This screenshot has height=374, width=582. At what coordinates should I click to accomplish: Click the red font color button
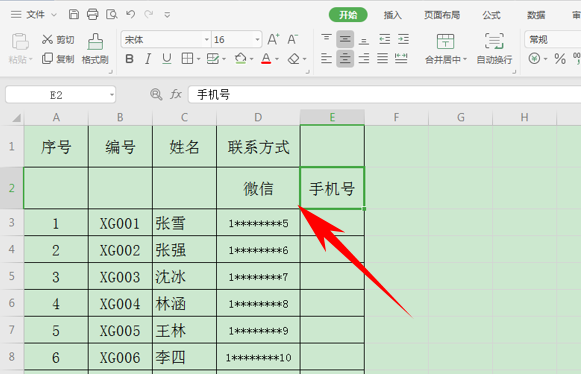(266, 59)
